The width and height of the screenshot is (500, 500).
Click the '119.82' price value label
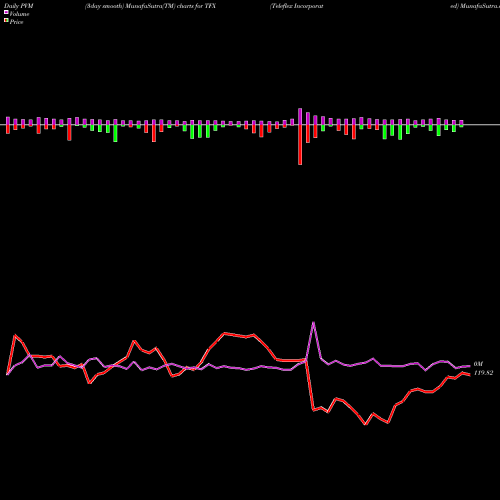[483, 373]
